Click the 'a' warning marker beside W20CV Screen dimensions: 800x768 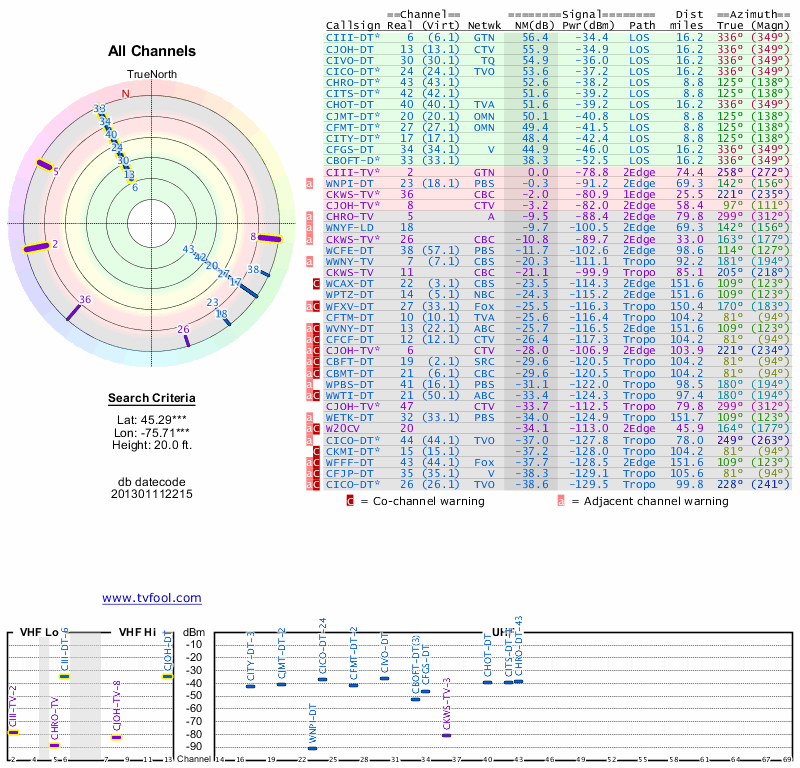coord(309,429)
